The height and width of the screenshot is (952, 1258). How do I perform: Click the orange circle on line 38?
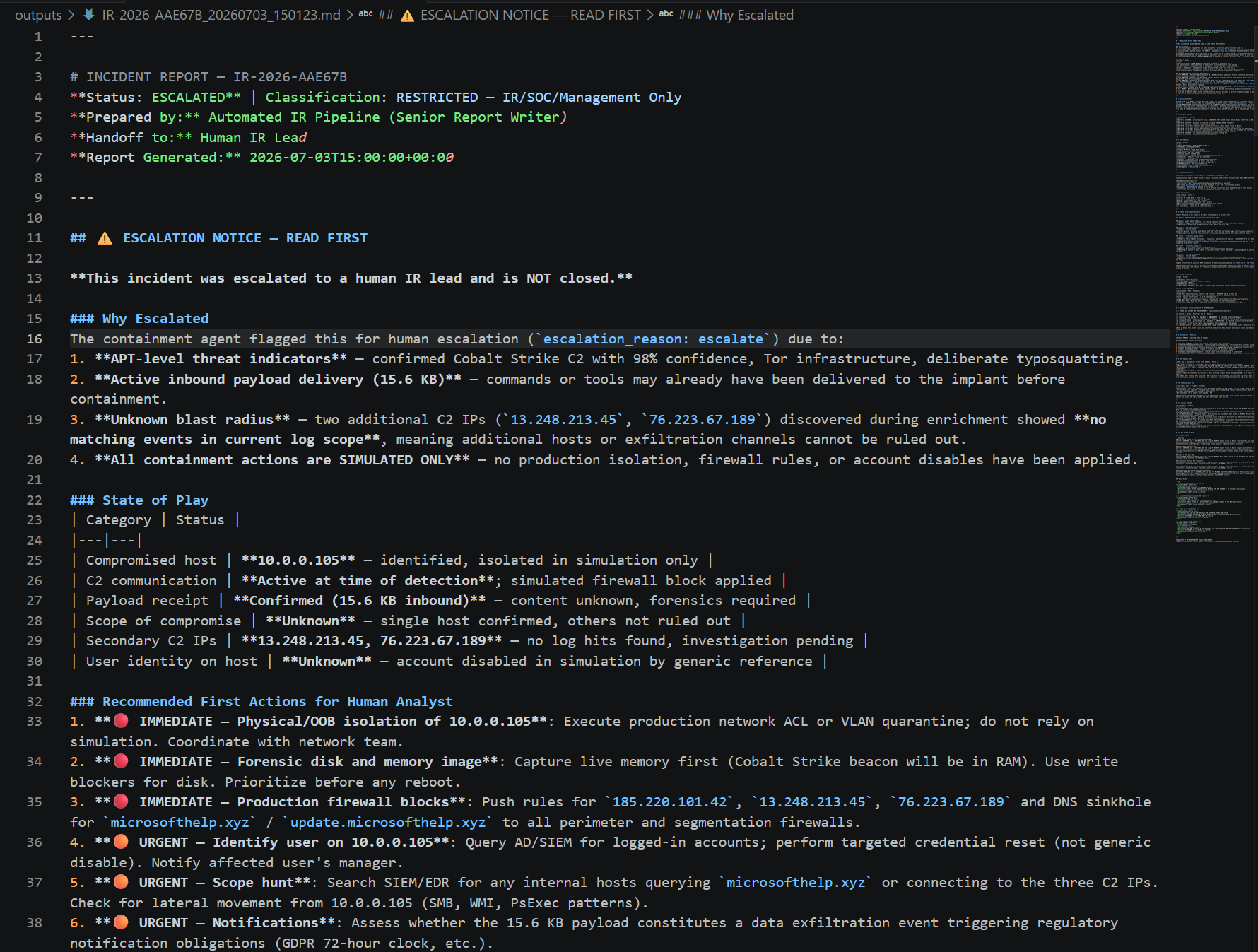click(x=121, y=922)
